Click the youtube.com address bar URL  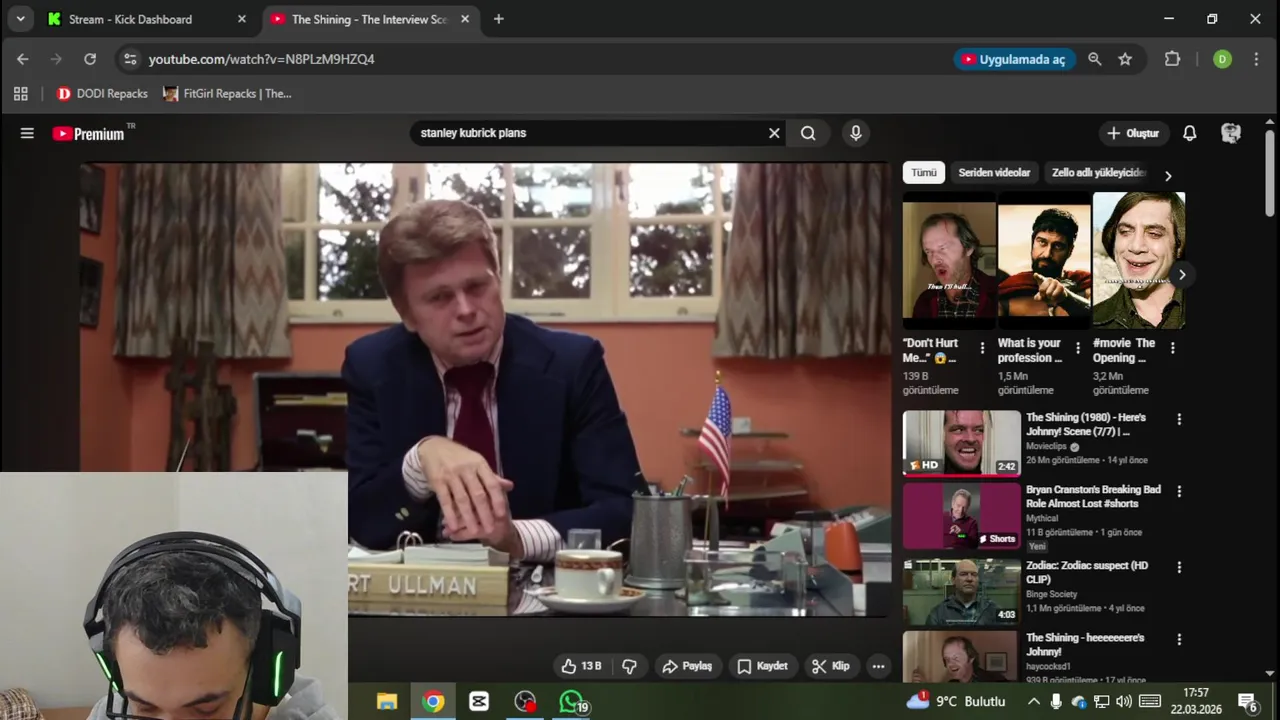point(262,59)
